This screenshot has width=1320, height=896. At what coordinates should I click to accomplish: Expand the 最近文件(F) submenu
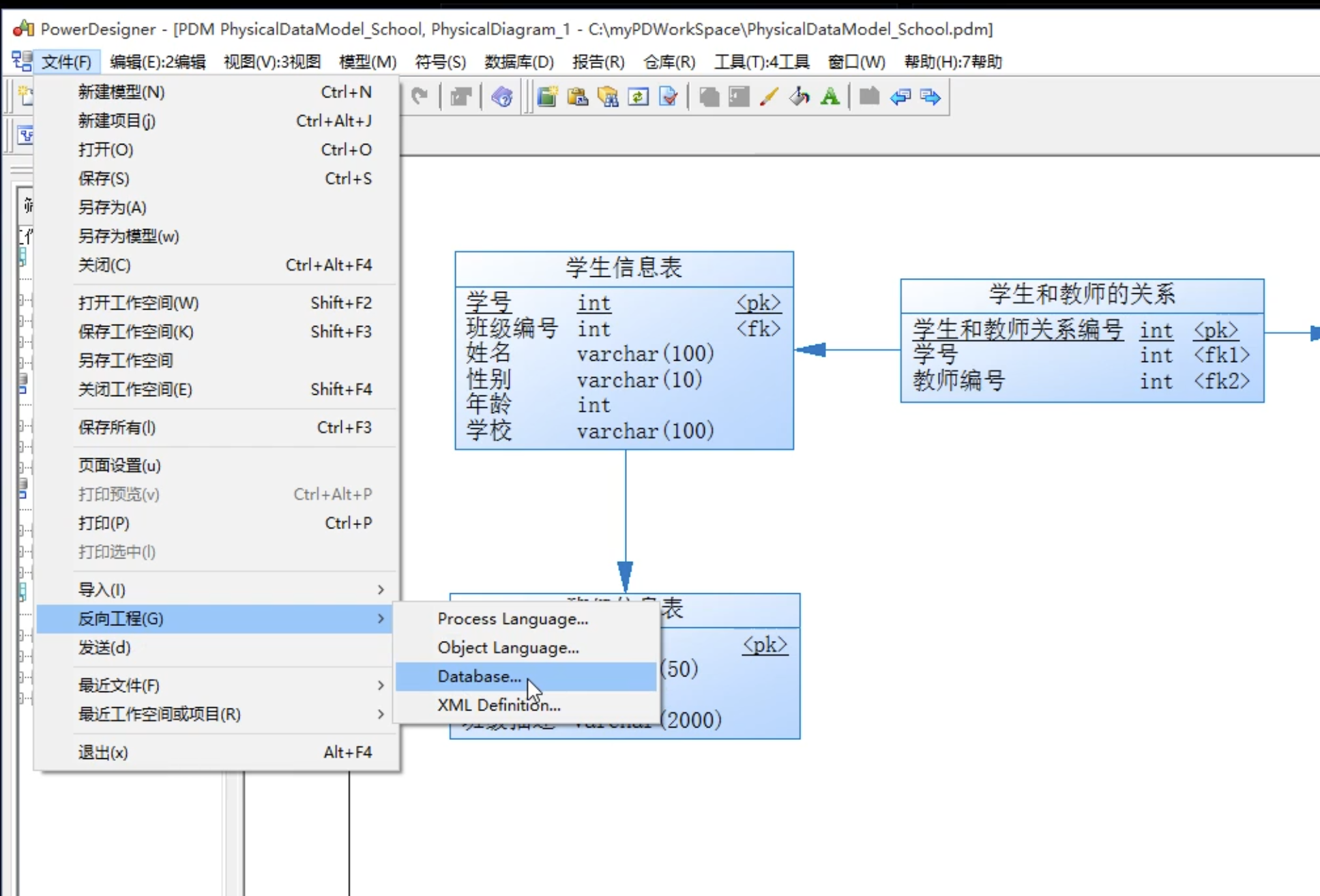[381, 685]
